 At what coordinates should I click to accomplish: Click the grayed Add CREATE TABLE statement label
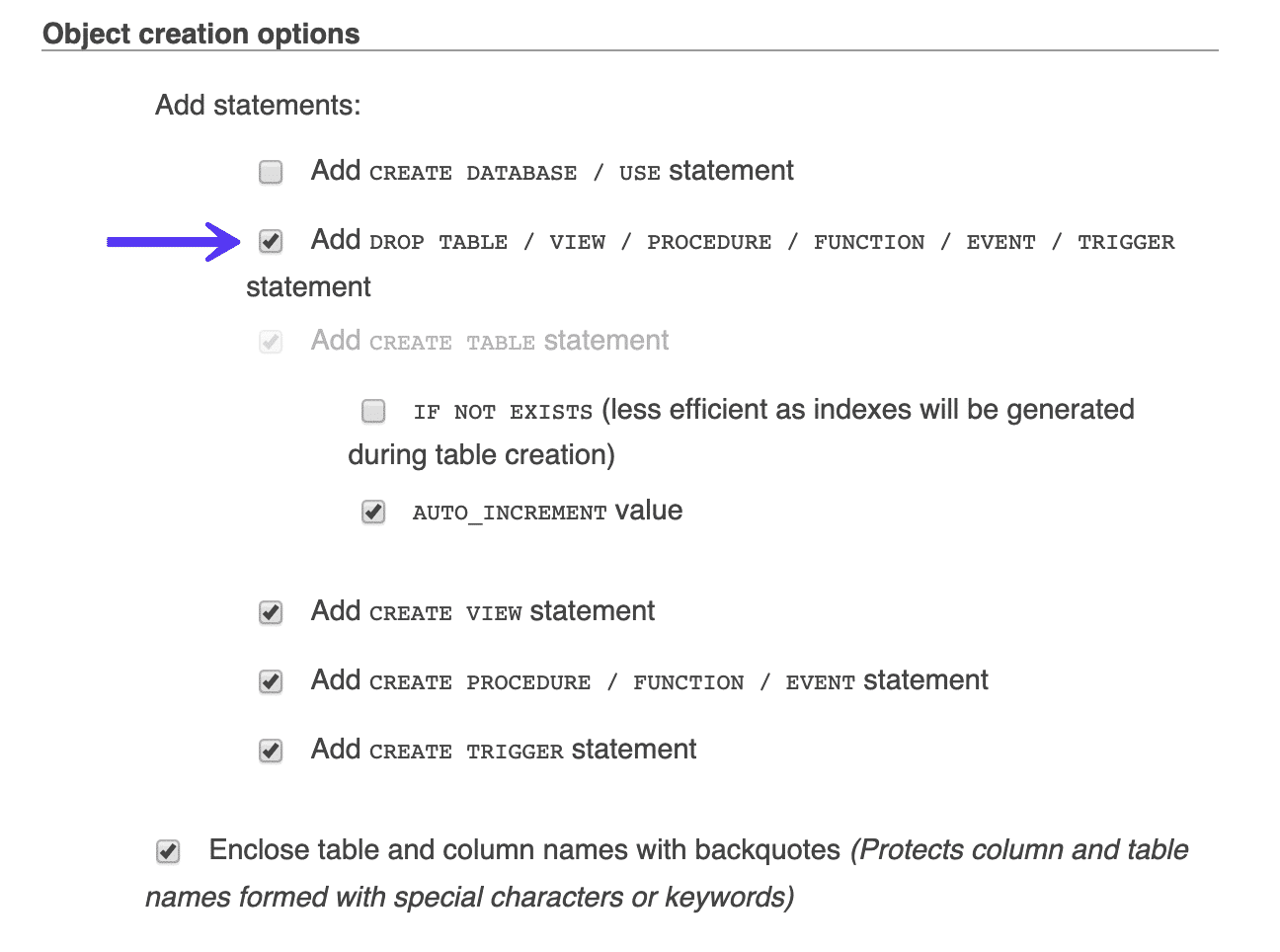(490, 340)
